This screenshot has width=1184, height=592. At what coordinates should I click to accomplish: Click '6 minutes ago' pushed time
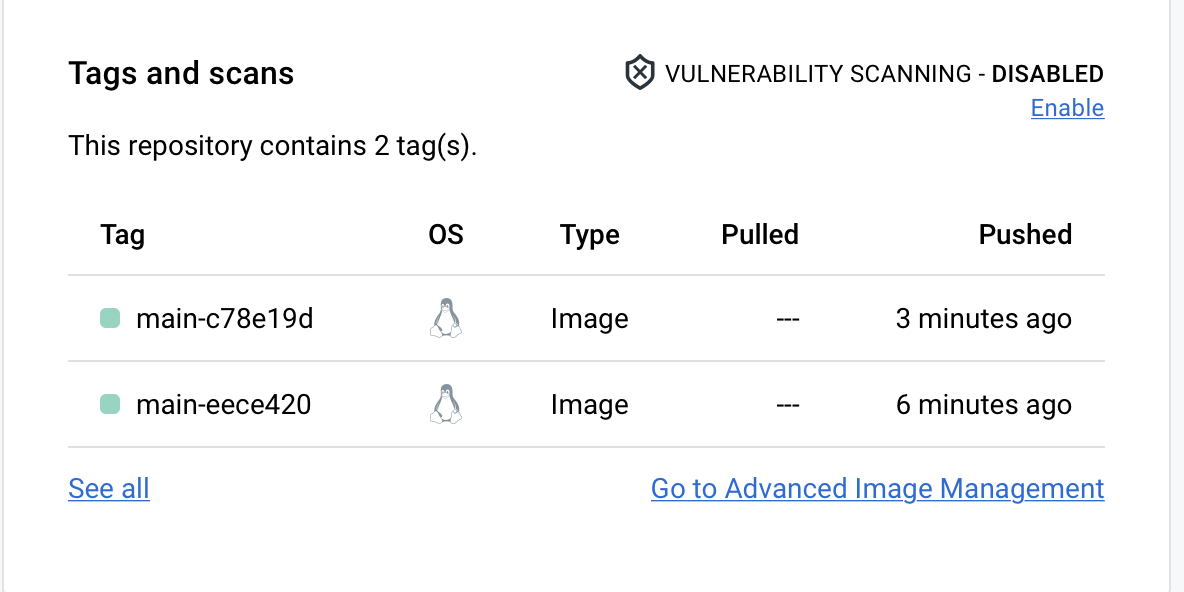coord(983,405)
